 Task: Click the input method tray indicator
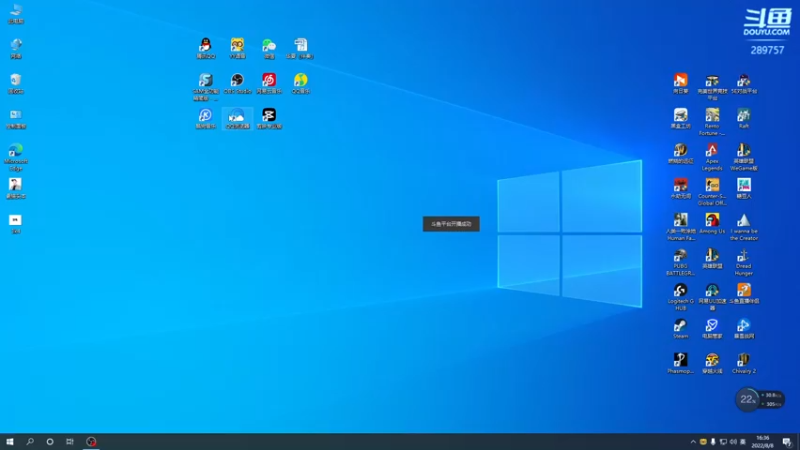[x=743, y=442]
